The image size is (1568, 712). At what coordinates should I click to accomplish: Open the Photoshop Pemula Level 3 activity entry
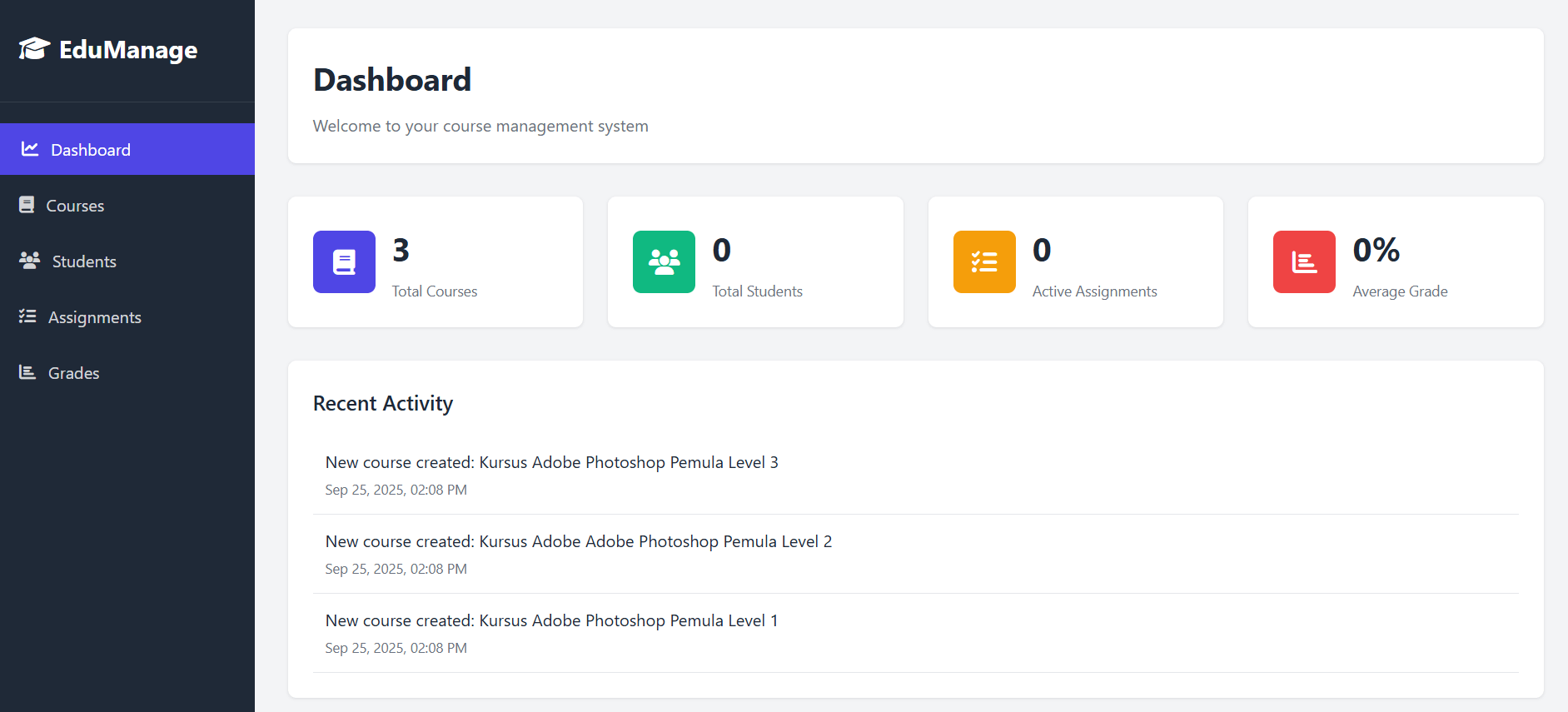coord(551,463)
